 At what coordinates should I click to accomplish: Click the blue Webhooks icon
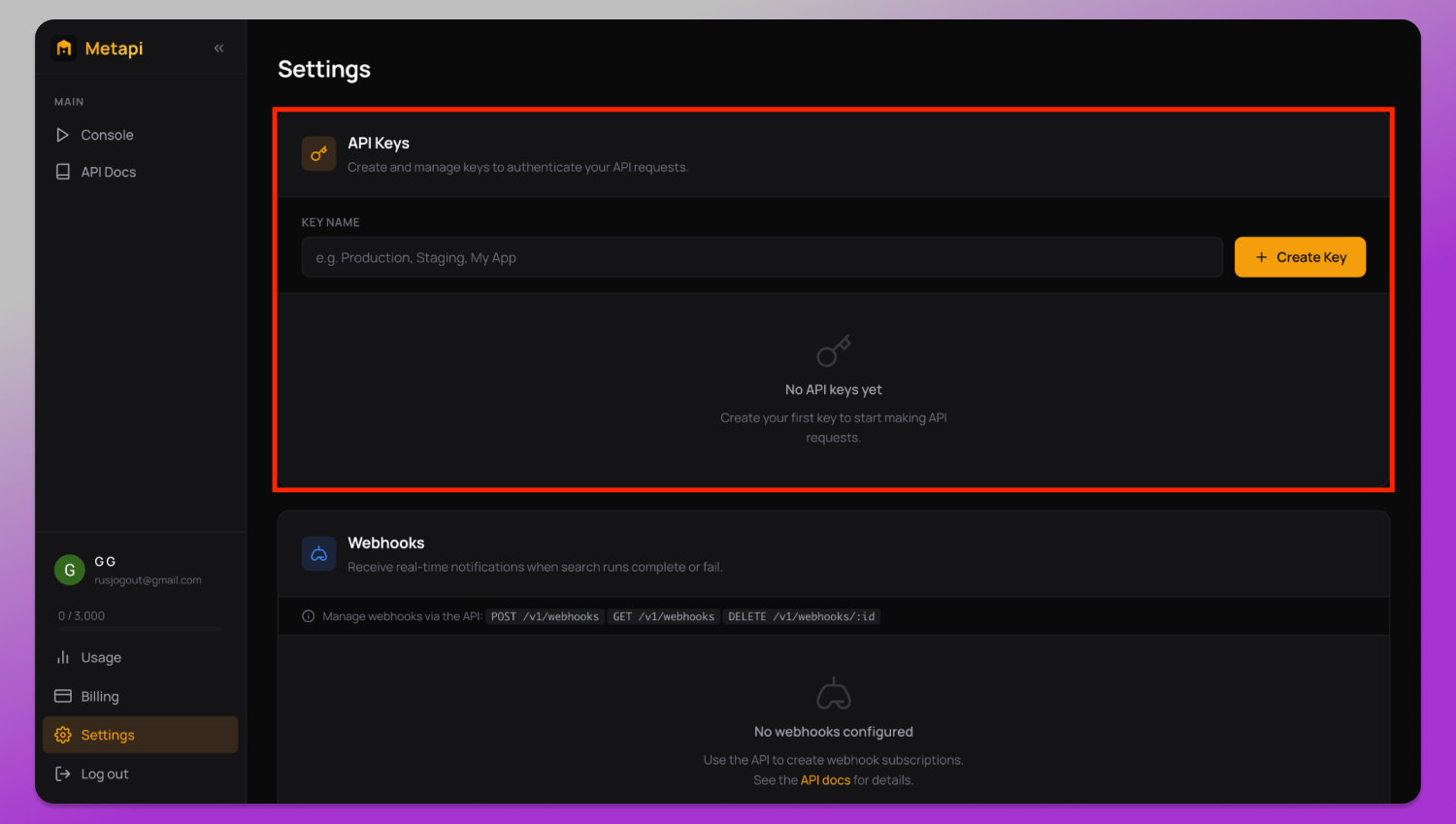tap(318, 554)
